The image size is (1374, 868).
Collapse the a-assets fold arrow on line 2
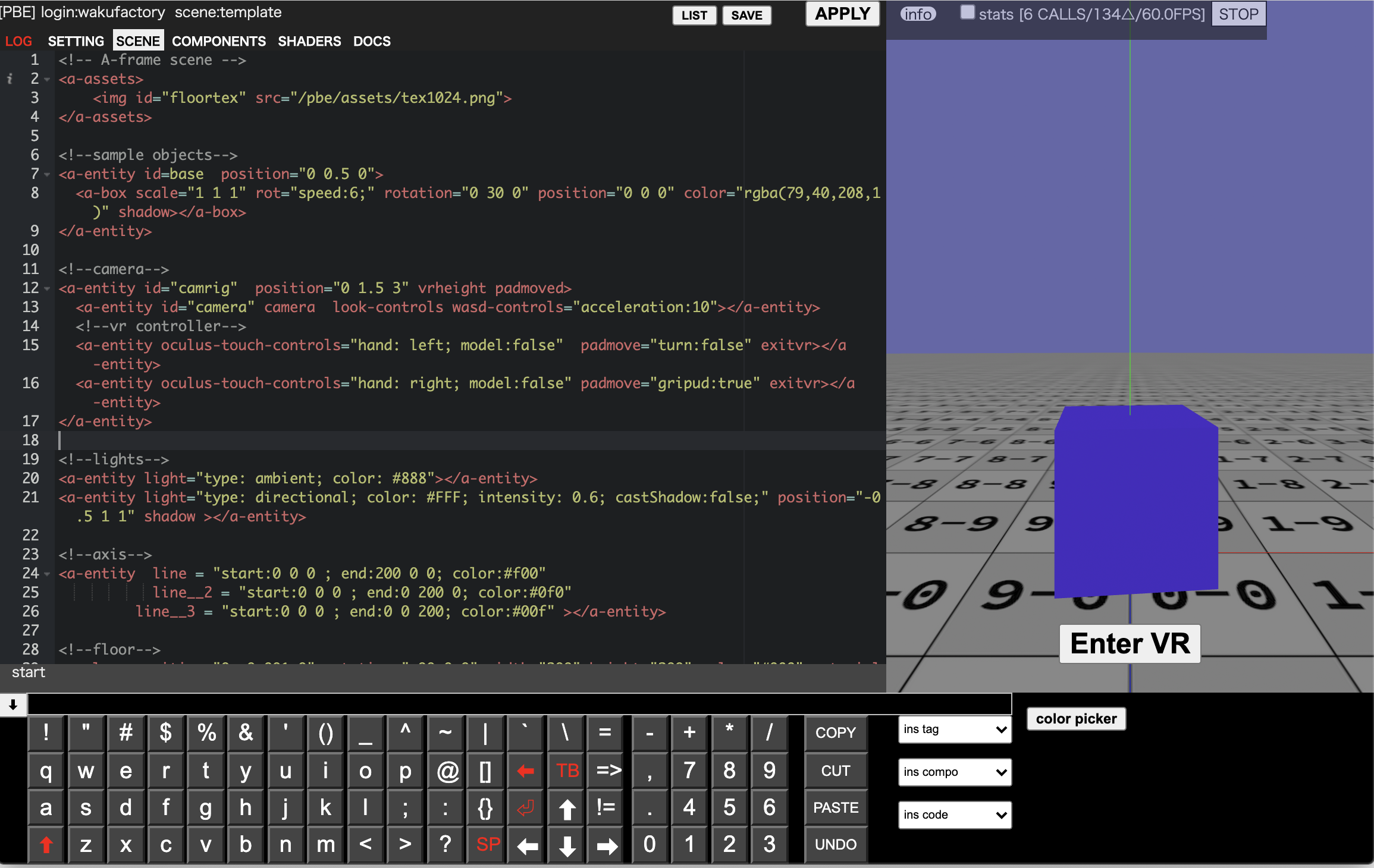[x=47, y=80]
